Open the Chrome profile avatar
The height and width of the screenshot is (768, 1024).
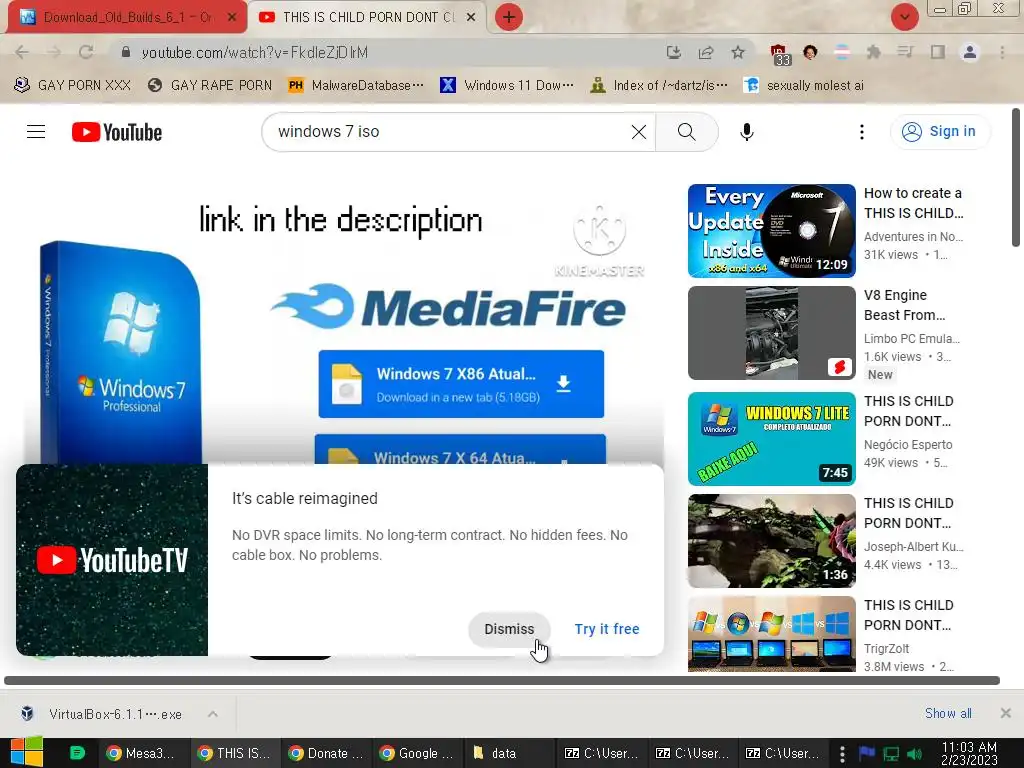pos(970,52)
